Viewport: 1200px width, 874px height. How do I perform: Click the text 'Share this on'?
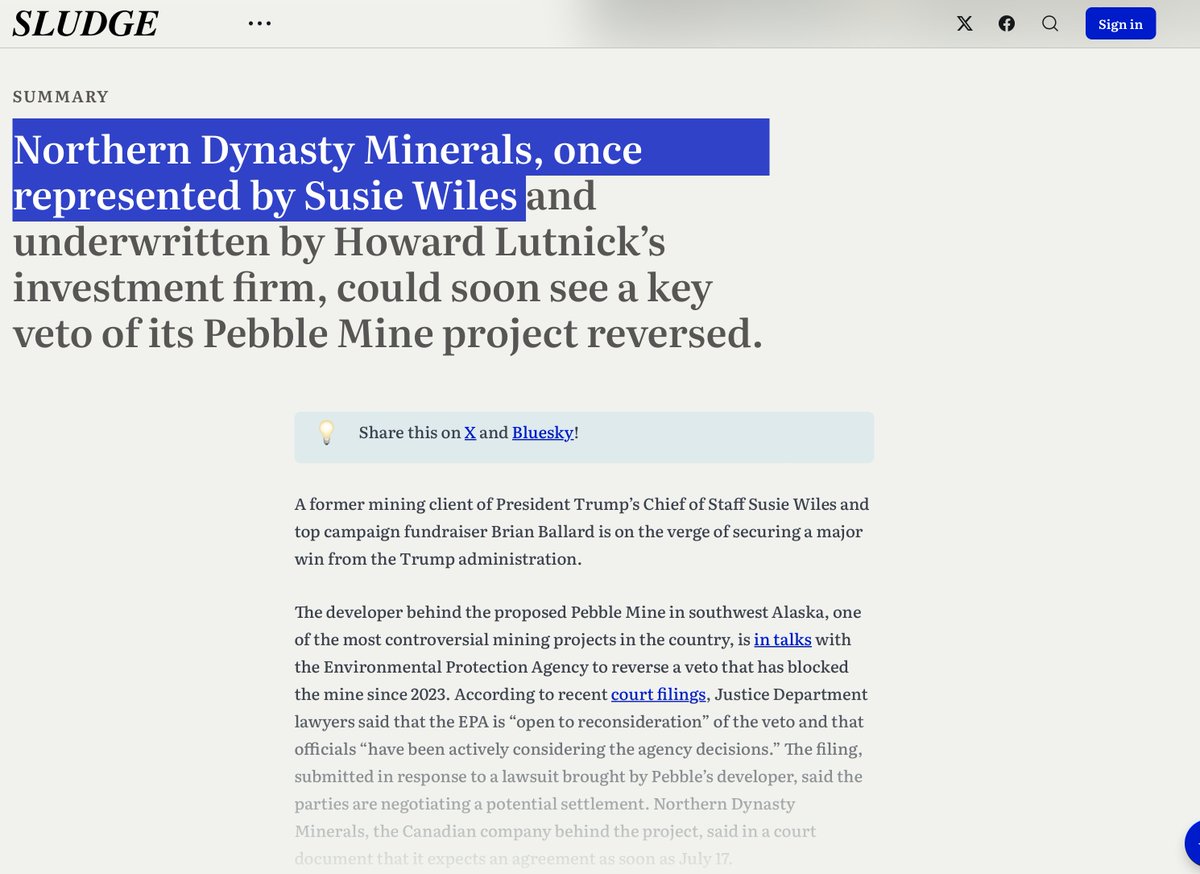tap(410, 432)
